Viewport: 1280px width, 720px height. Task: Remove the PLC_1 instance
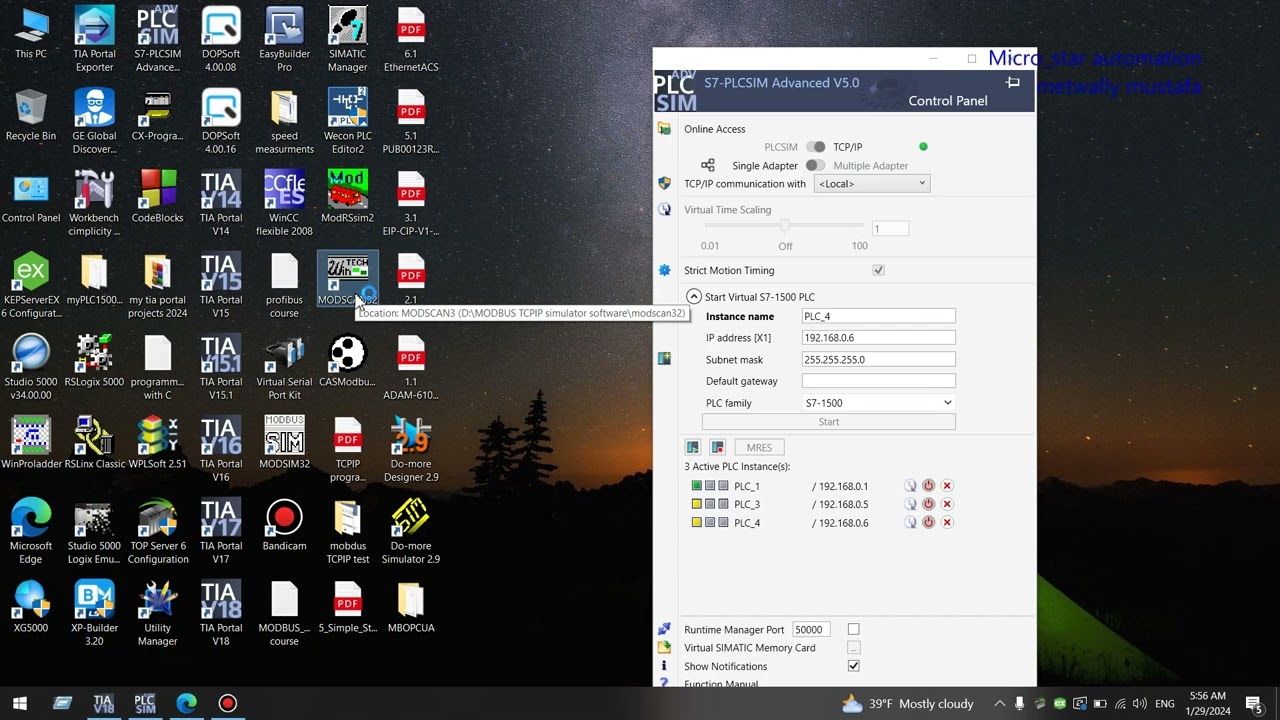tap(947, 486)
